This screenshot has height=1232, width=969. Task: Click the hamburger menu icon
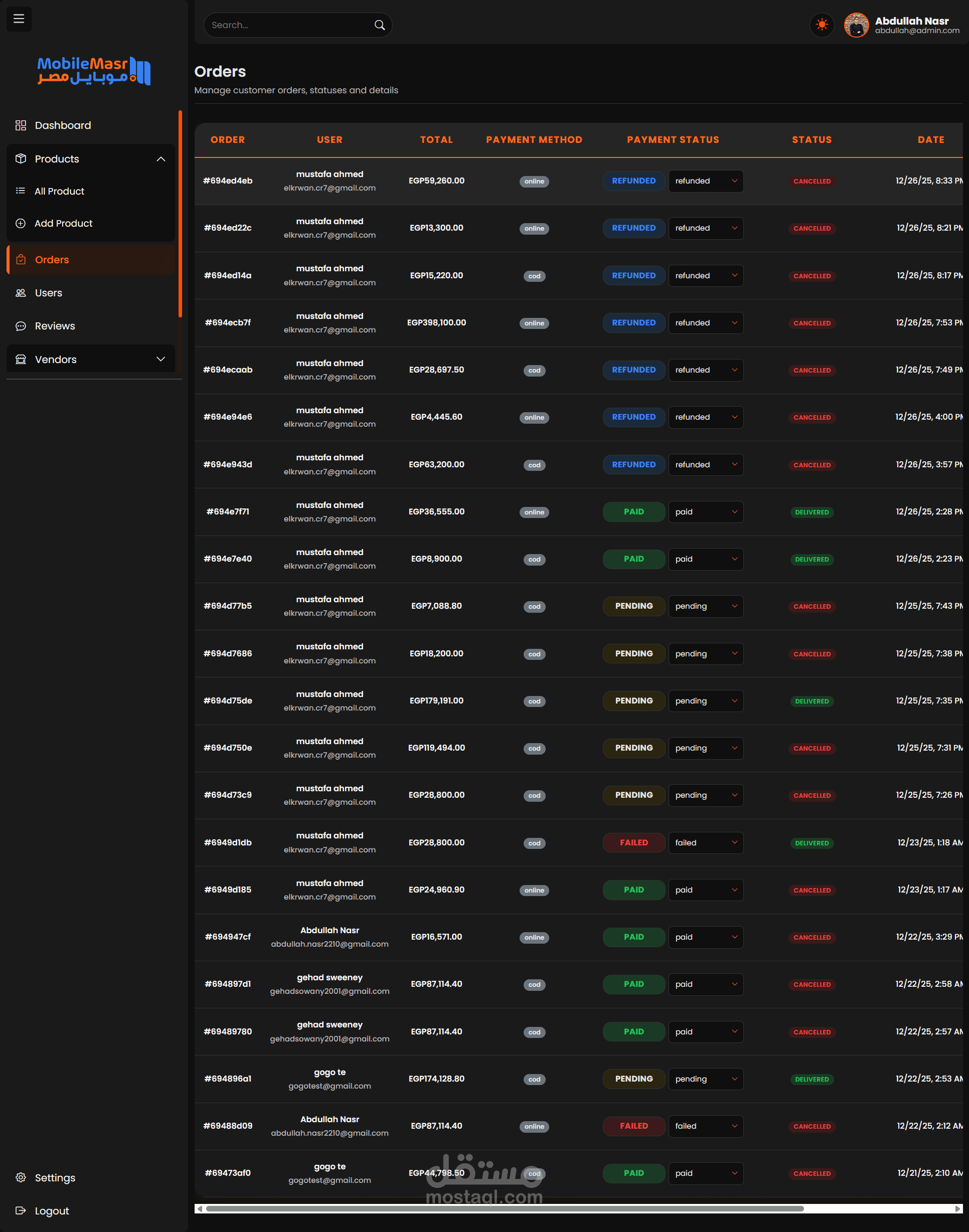pyautogui.click(x=19, y=19)
